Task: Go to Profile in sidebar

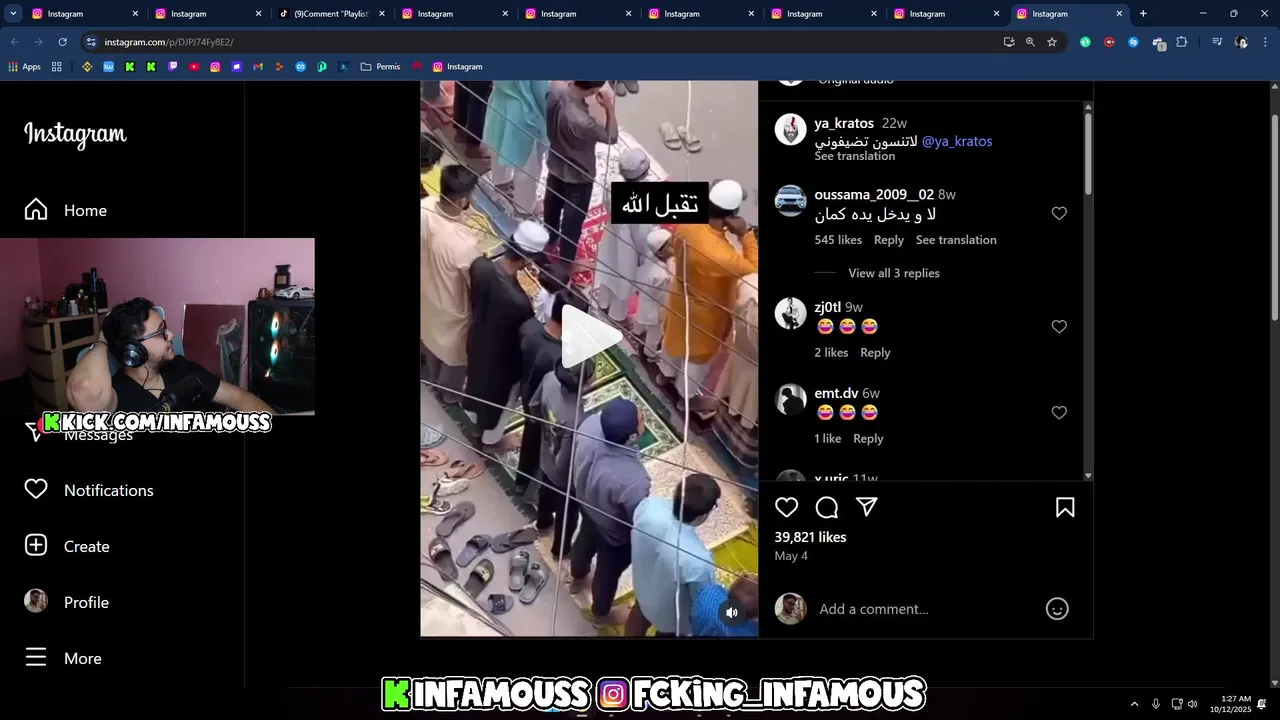Action: 66,602
